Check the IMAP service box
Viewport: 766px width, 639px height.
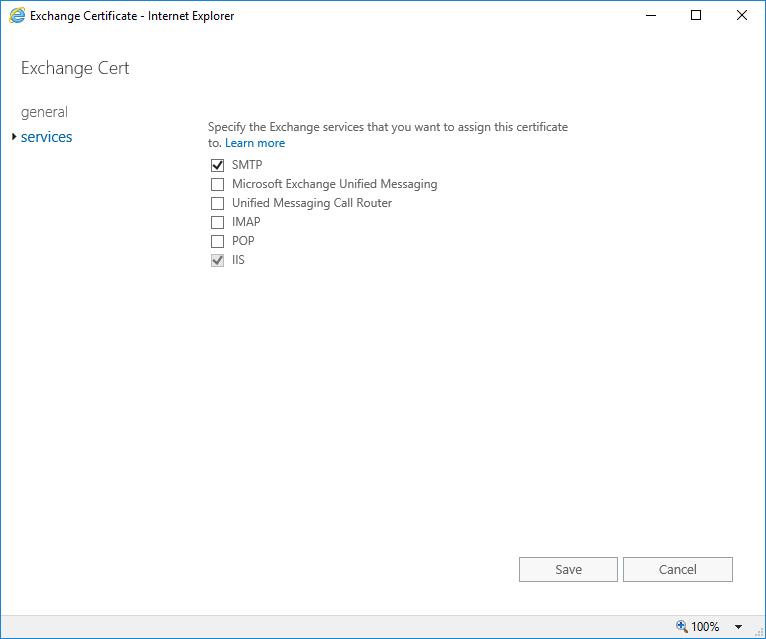pos(217,222)
